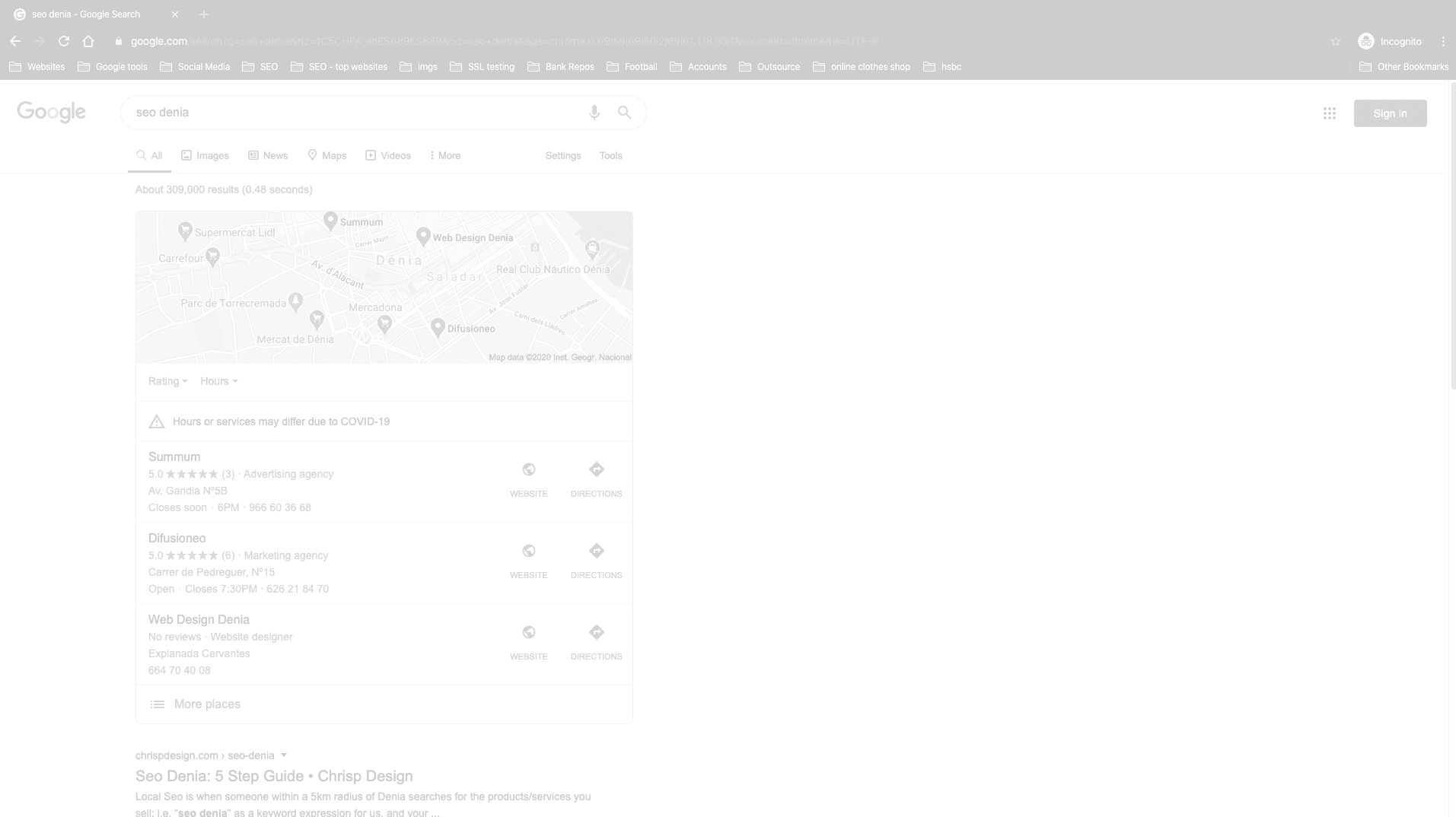This screenshot has width=1456, height=817.
Task: Open the Difusioneo business listing
Action: pyautogui.click(x=177, y=538)
